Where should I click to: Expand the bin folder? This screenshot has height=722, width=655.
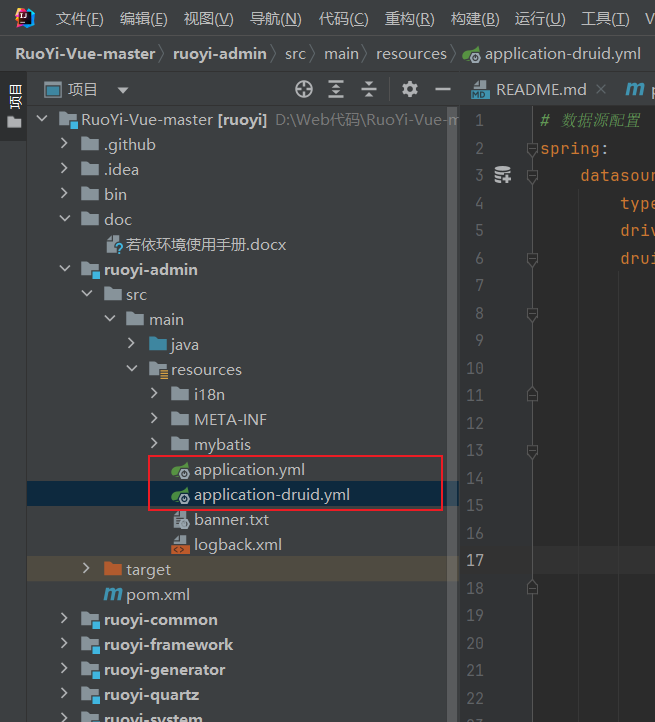pos(64,193)
